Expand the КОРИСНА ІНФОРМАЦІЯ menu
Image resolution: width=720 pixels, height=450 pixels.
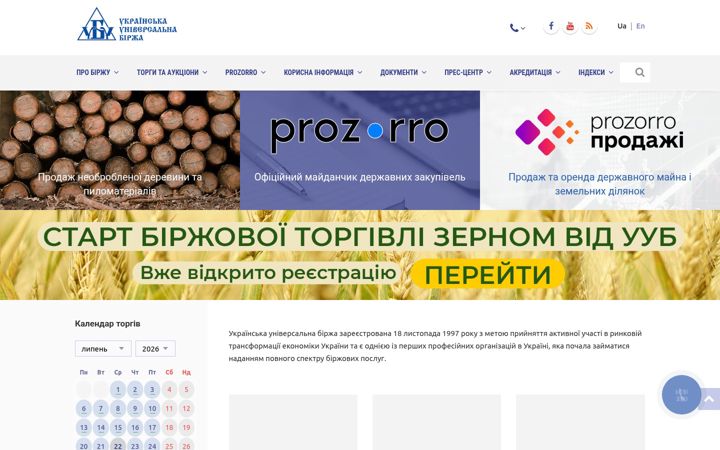(x=323, y=72)
